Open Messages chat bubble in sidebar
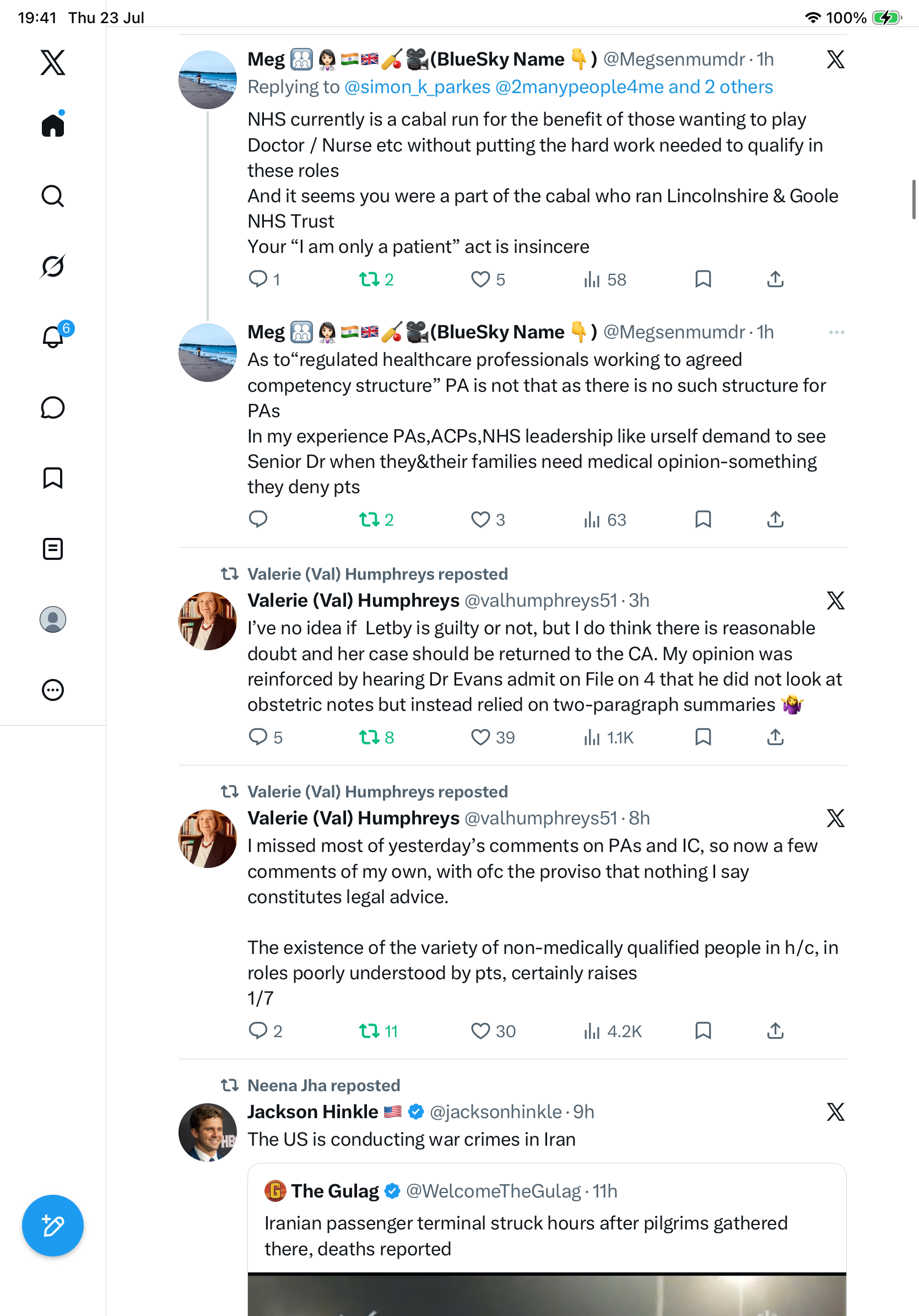The image size is (919, 1316). pos(53,407)
